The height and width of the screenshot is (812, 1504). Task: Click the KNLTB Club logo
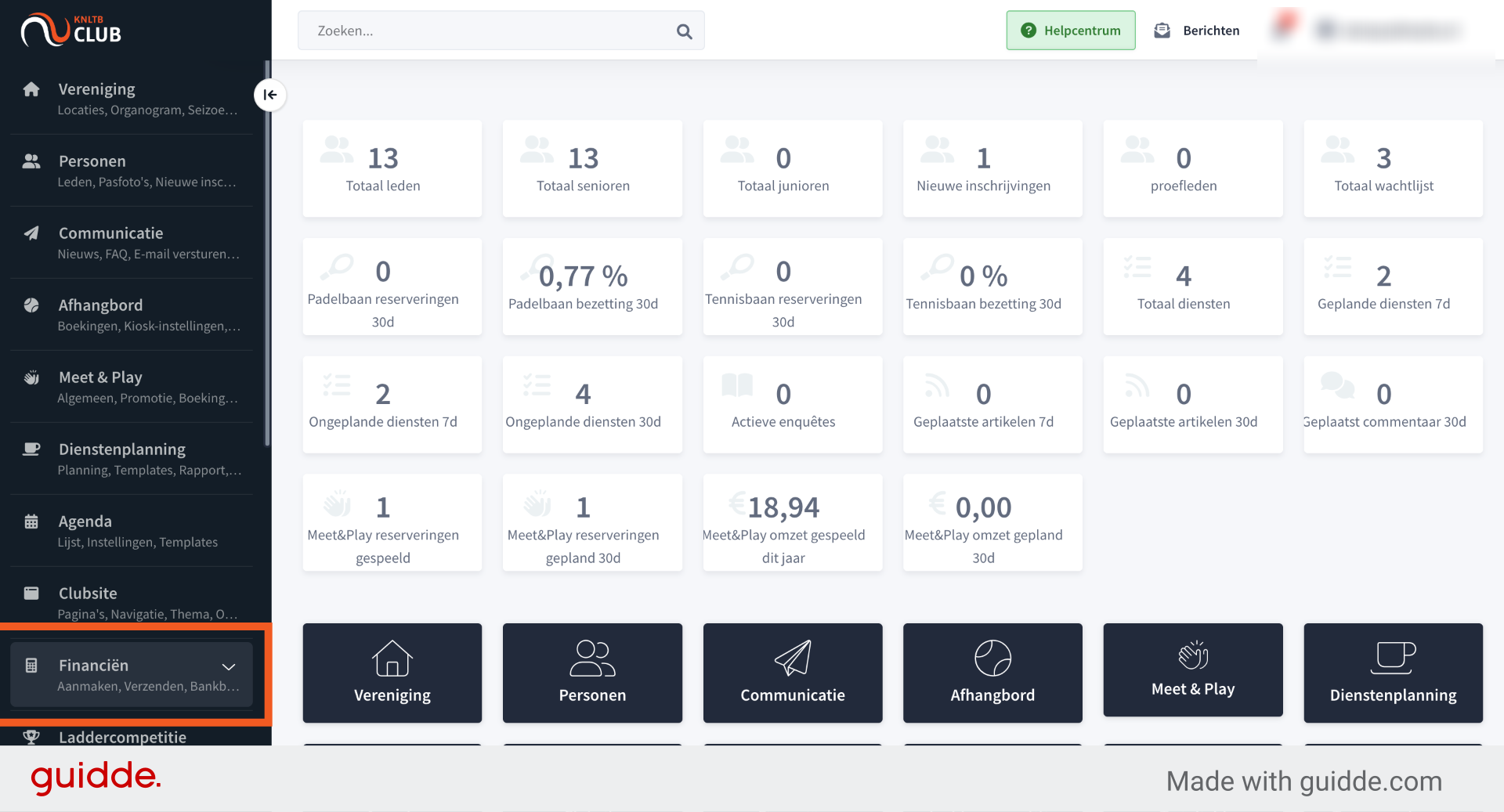pyautogui.click(x=71, y=30)
